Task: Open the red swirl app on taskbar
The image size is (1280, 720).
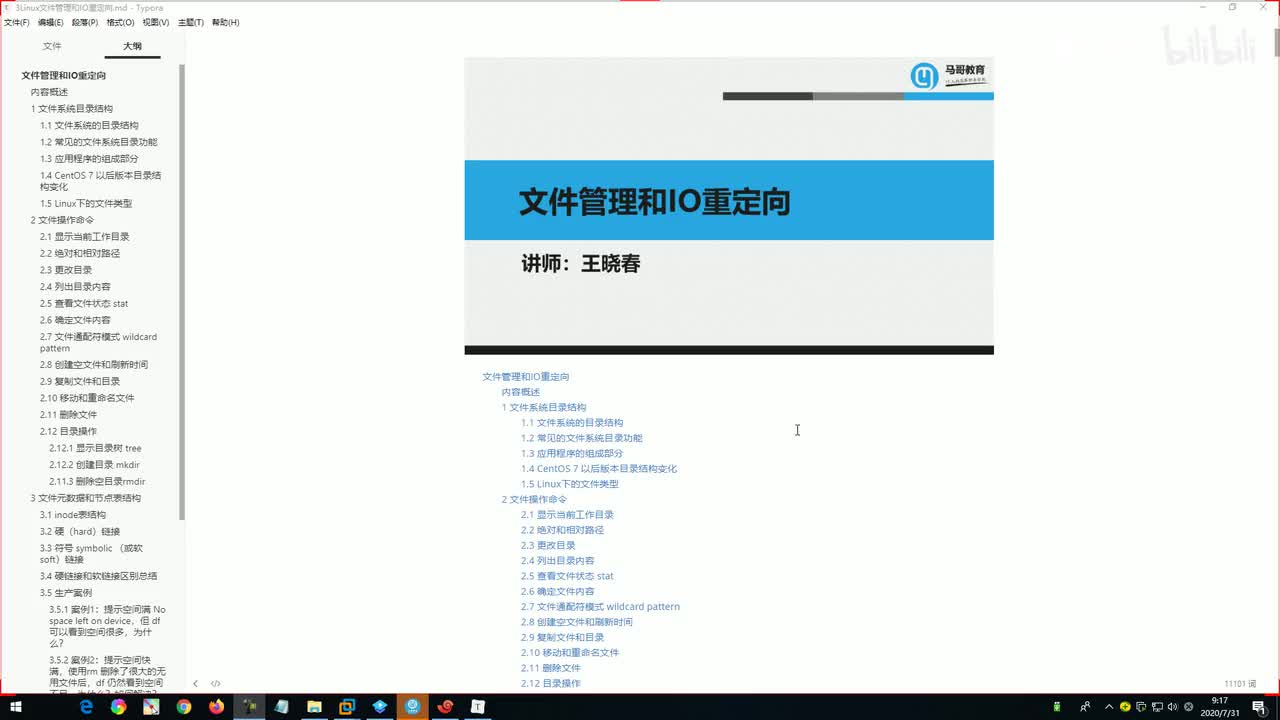Action: [x=445, y=707]
